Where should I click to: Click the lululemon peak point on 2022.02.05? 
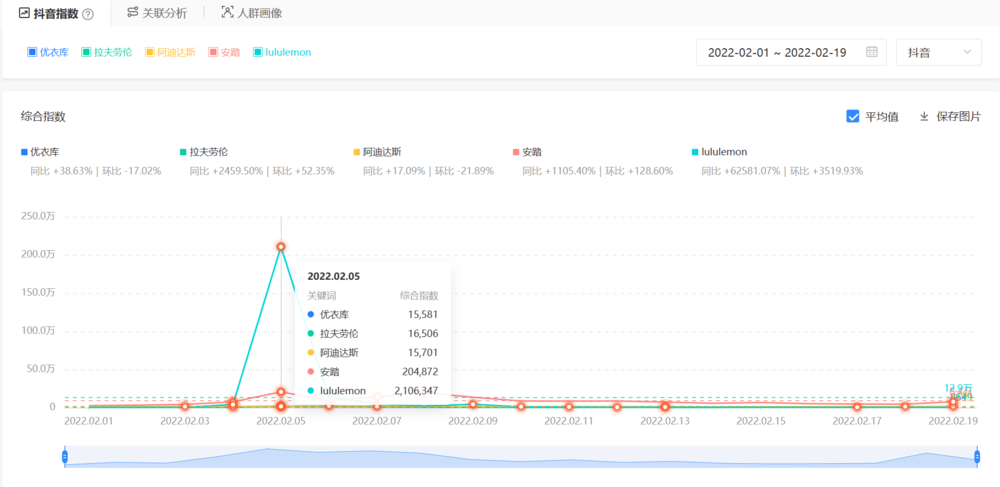click(281, 246)
